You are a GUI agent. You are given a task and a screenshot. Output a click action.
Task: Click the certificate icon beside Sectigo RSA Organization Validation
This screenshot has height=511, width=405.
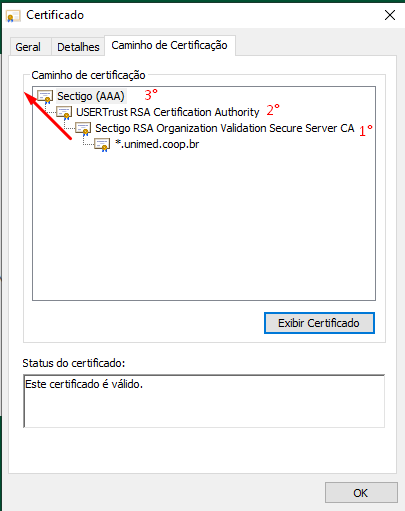click(x=83, y=129)
